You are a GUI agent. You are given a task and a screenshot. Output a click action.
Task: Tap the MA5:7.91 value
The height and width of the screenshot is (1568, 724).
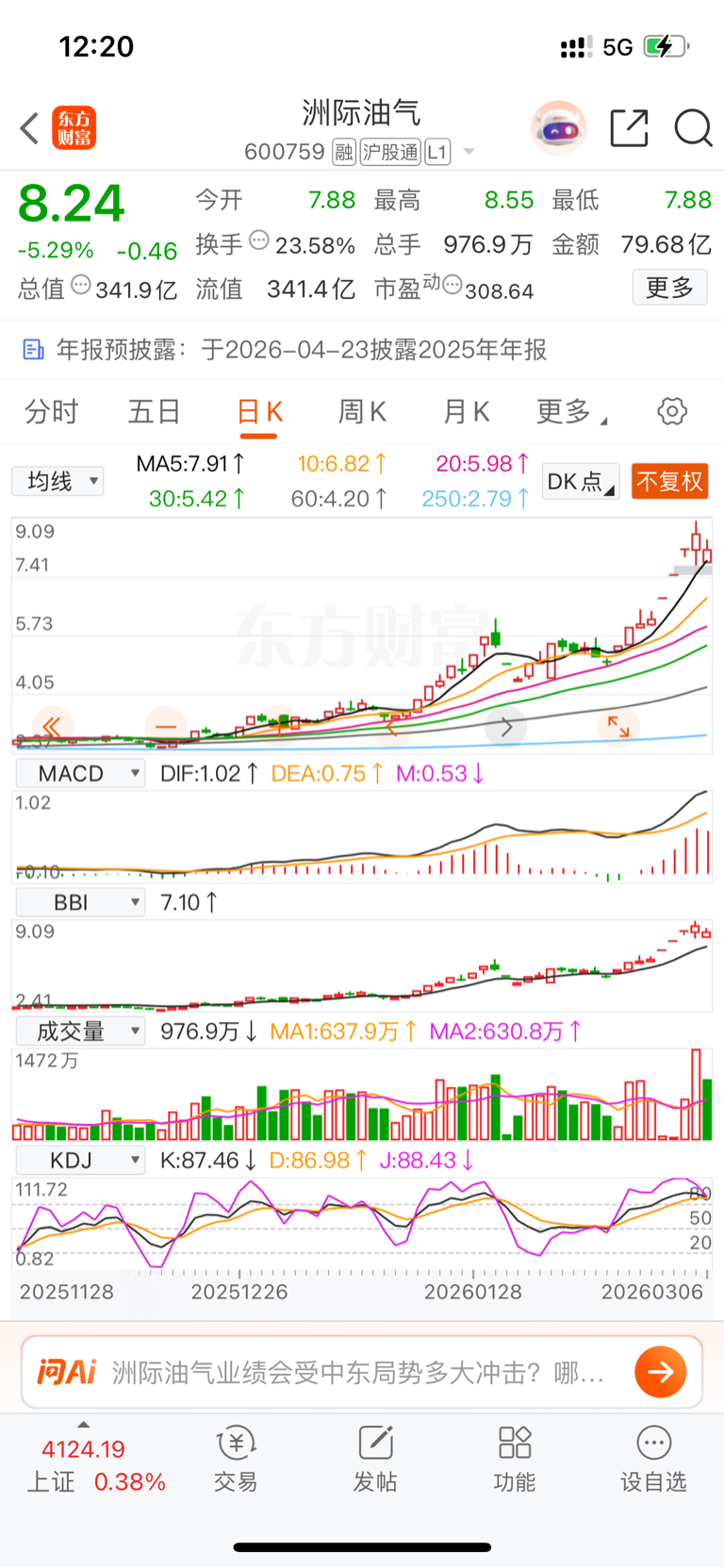[191, 464]
